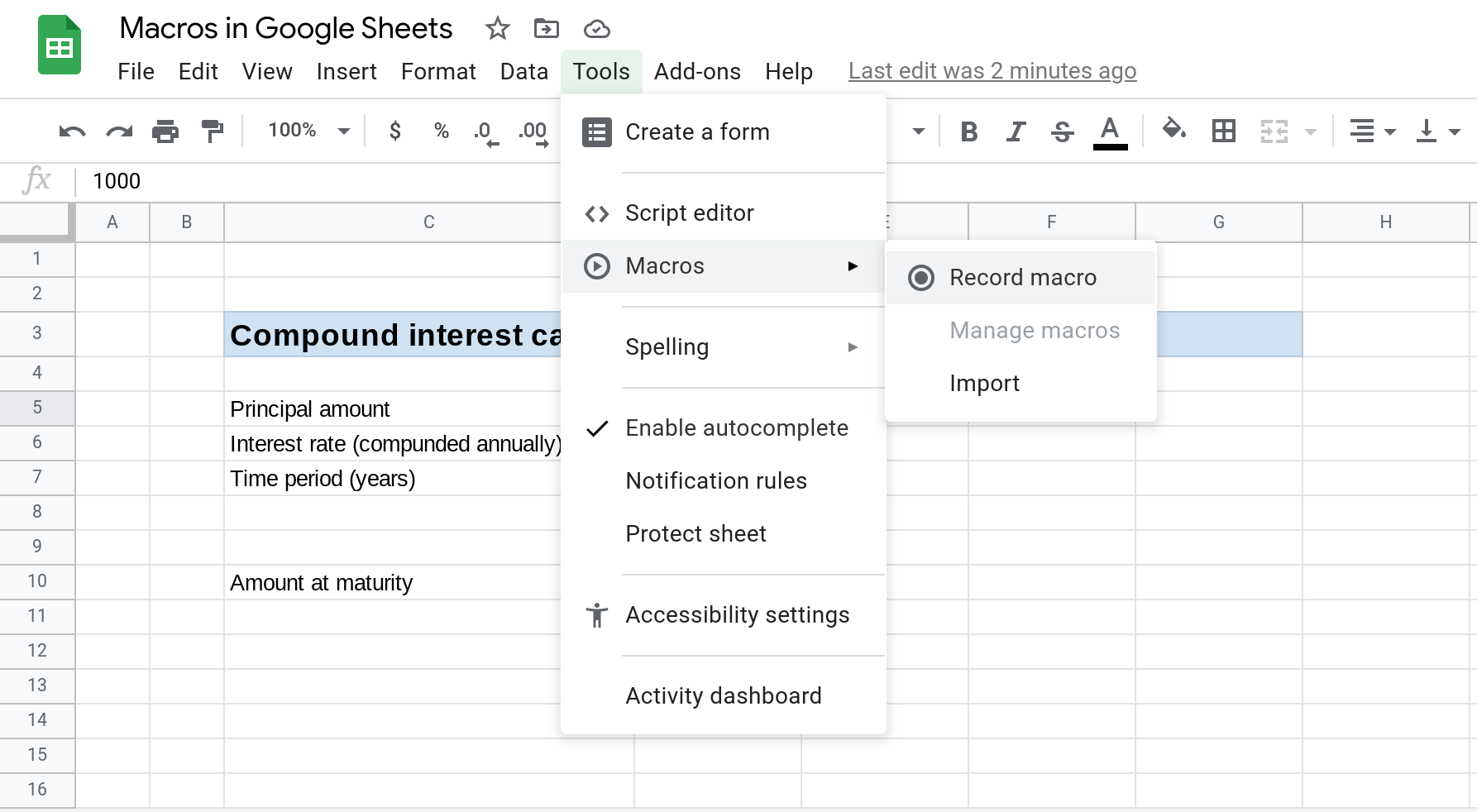
Task: Select the Interest rate cell
Action: (392, 443)
